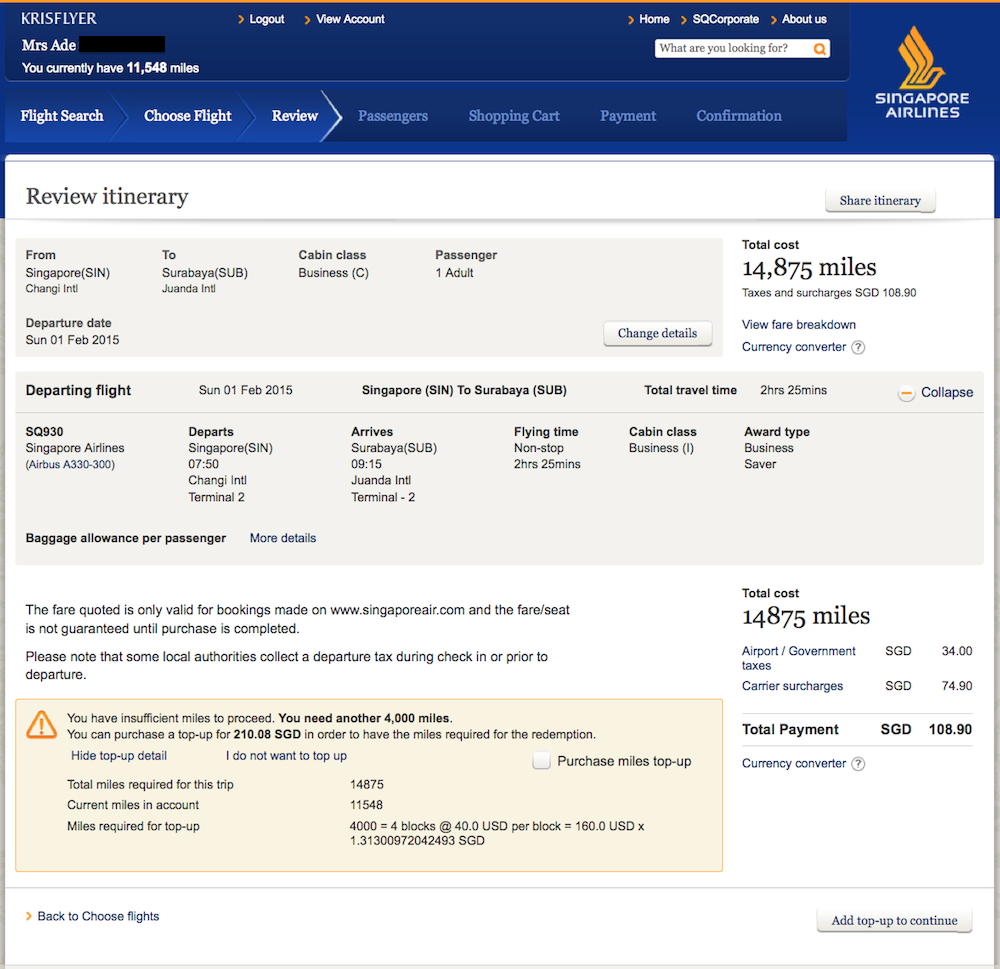This screenshot has width=1000, height=969.
Task: Click the 2hrs 25mins total travel time
Action: tap(793, 390)
